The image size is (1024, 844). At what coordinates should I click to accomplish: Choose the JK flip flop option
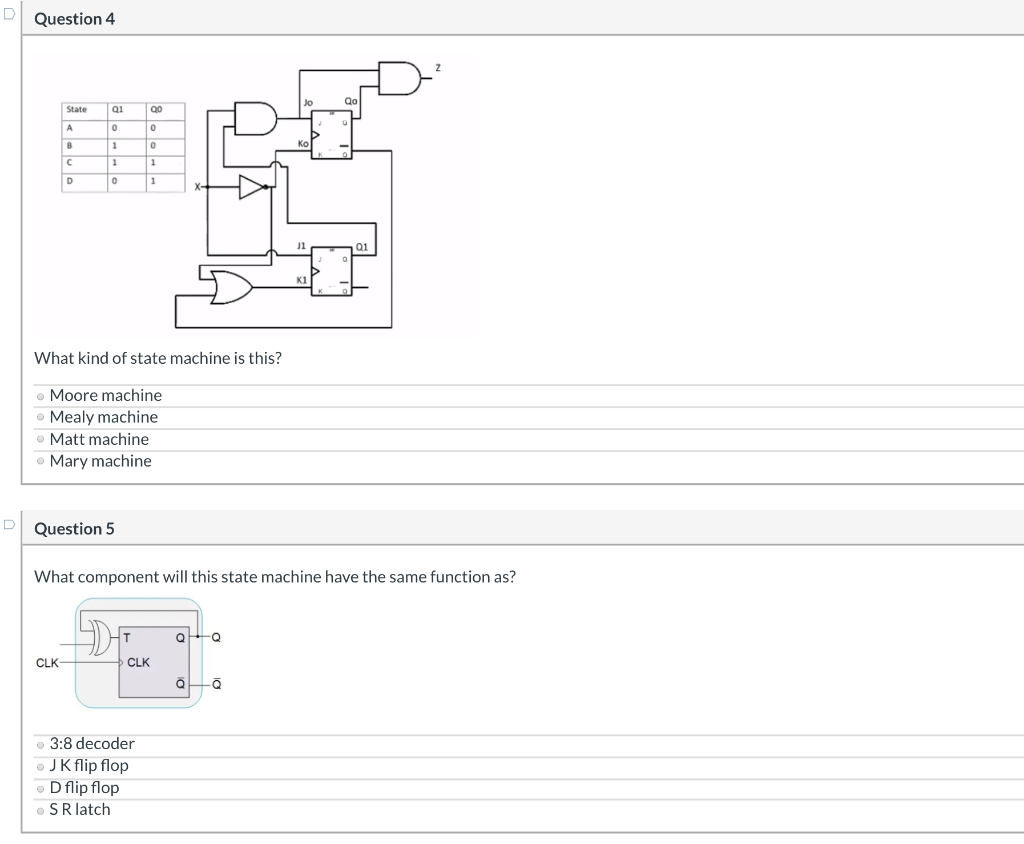pos(40,766)
